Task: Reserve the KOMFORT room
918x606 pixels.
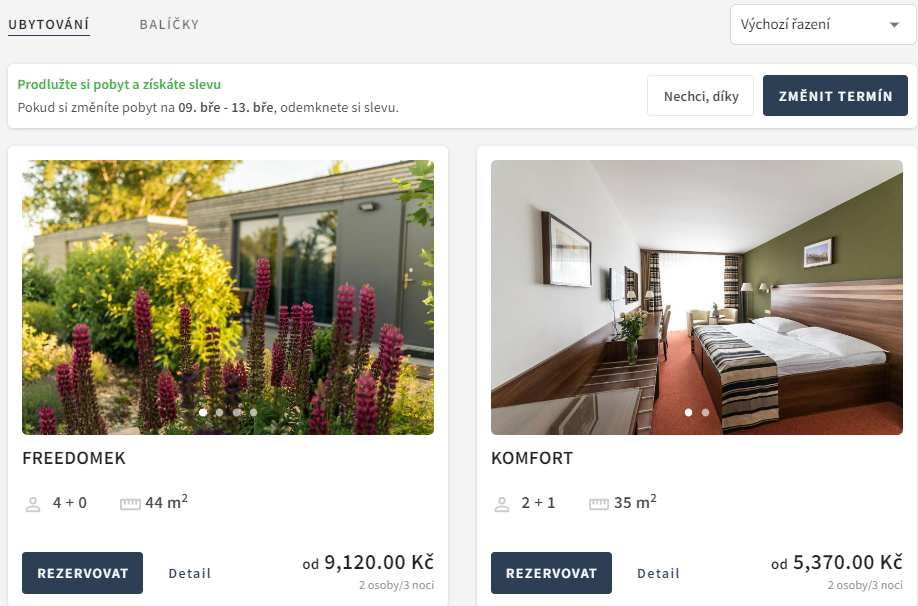Action: click(x=552, y=573)
